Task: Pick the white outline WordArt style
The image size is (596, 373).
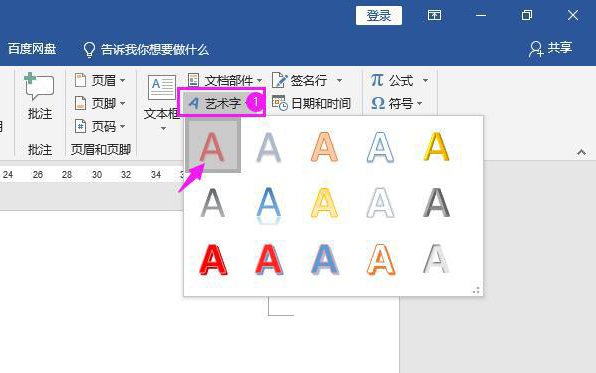Action: 380,203
